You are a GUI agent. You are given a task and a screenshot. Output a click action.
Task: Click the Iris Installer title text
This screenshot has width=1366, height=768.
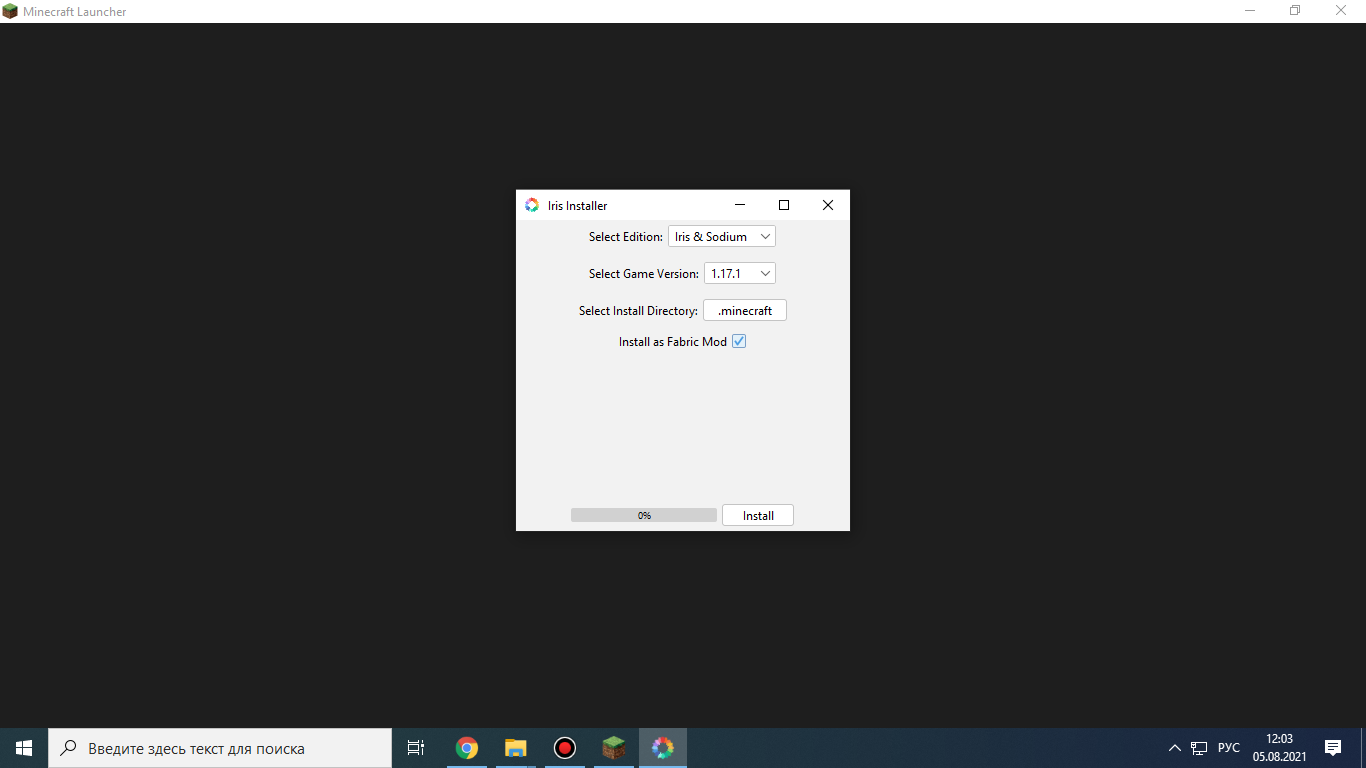pos(578,206)
